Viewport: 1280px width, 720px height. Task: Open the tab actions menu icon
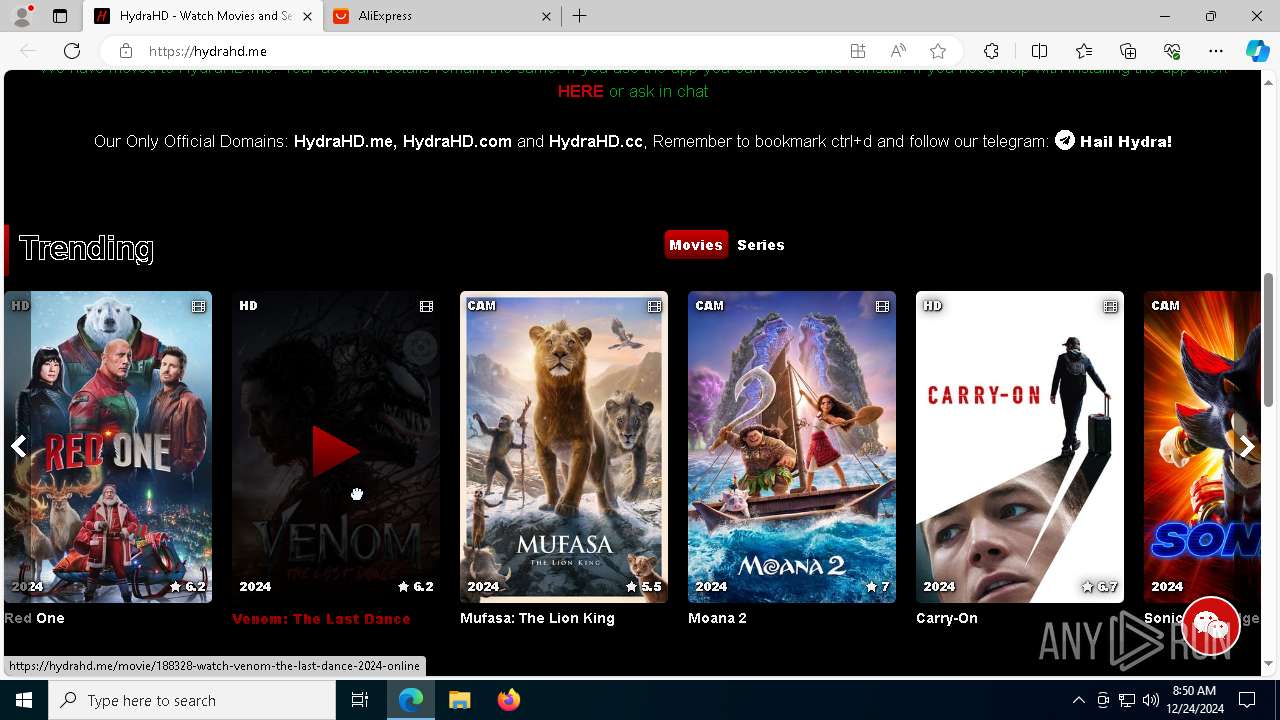point(60,16)
